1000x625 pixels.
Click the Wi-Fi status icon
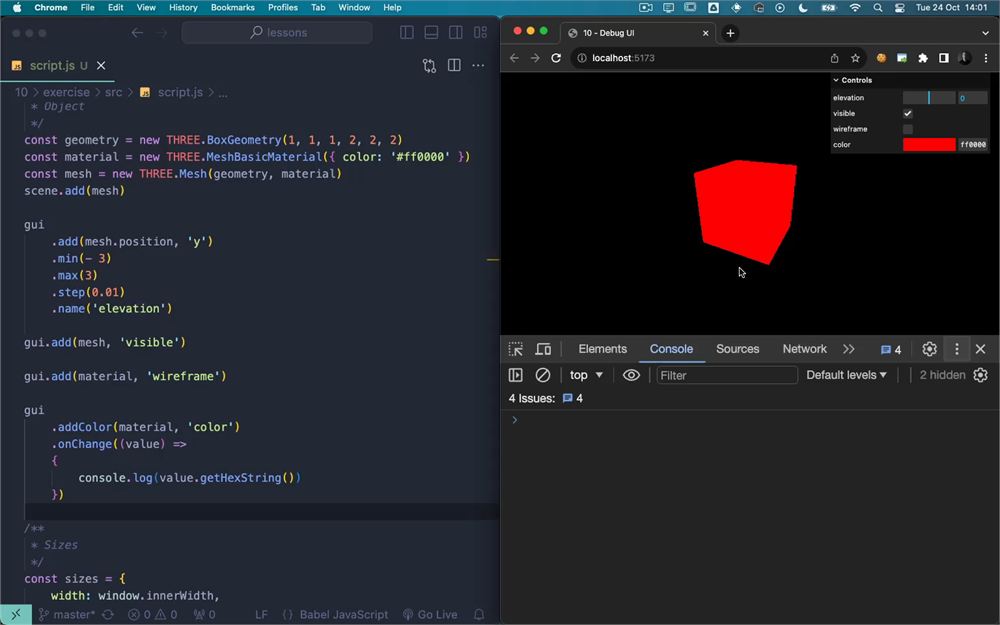point(855,8)
